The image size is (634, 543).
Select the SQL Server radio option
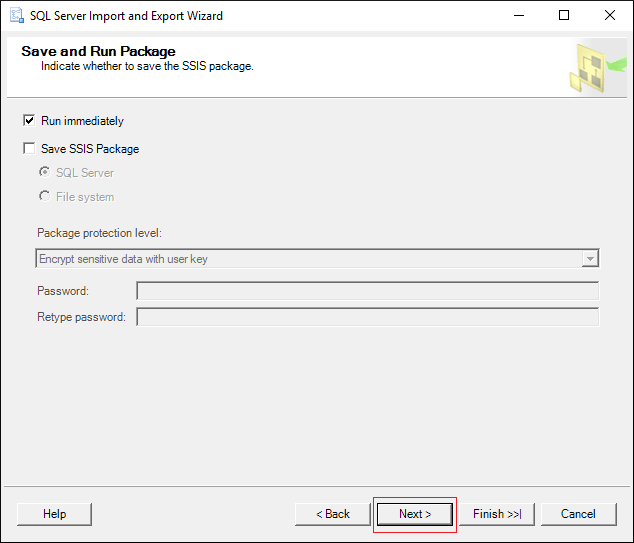coord(44,173)
